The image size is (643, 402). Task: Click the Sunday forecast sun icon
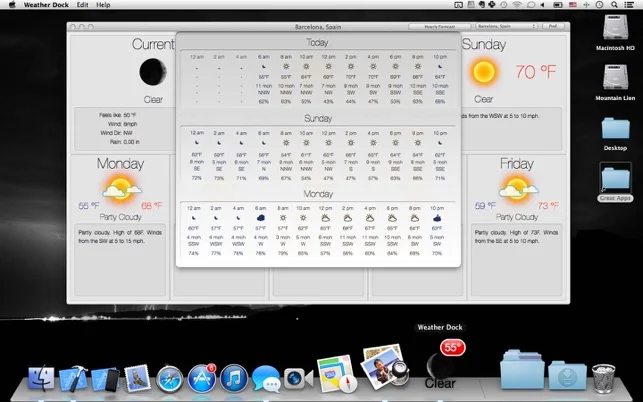pyautogui.click(x=484, y=72)
